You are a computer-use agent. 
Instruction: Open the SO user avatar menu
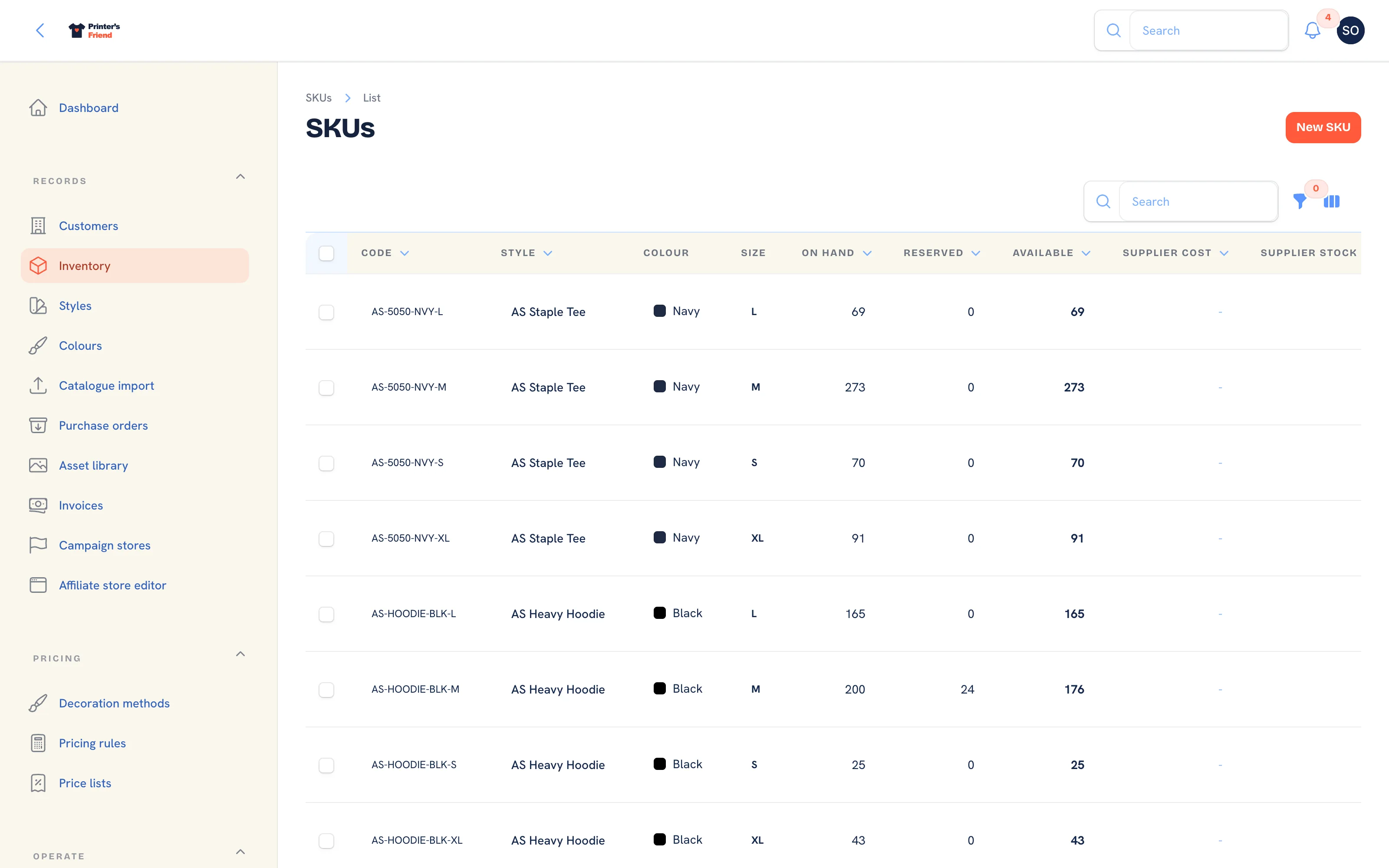click(x=1350, y=30)
